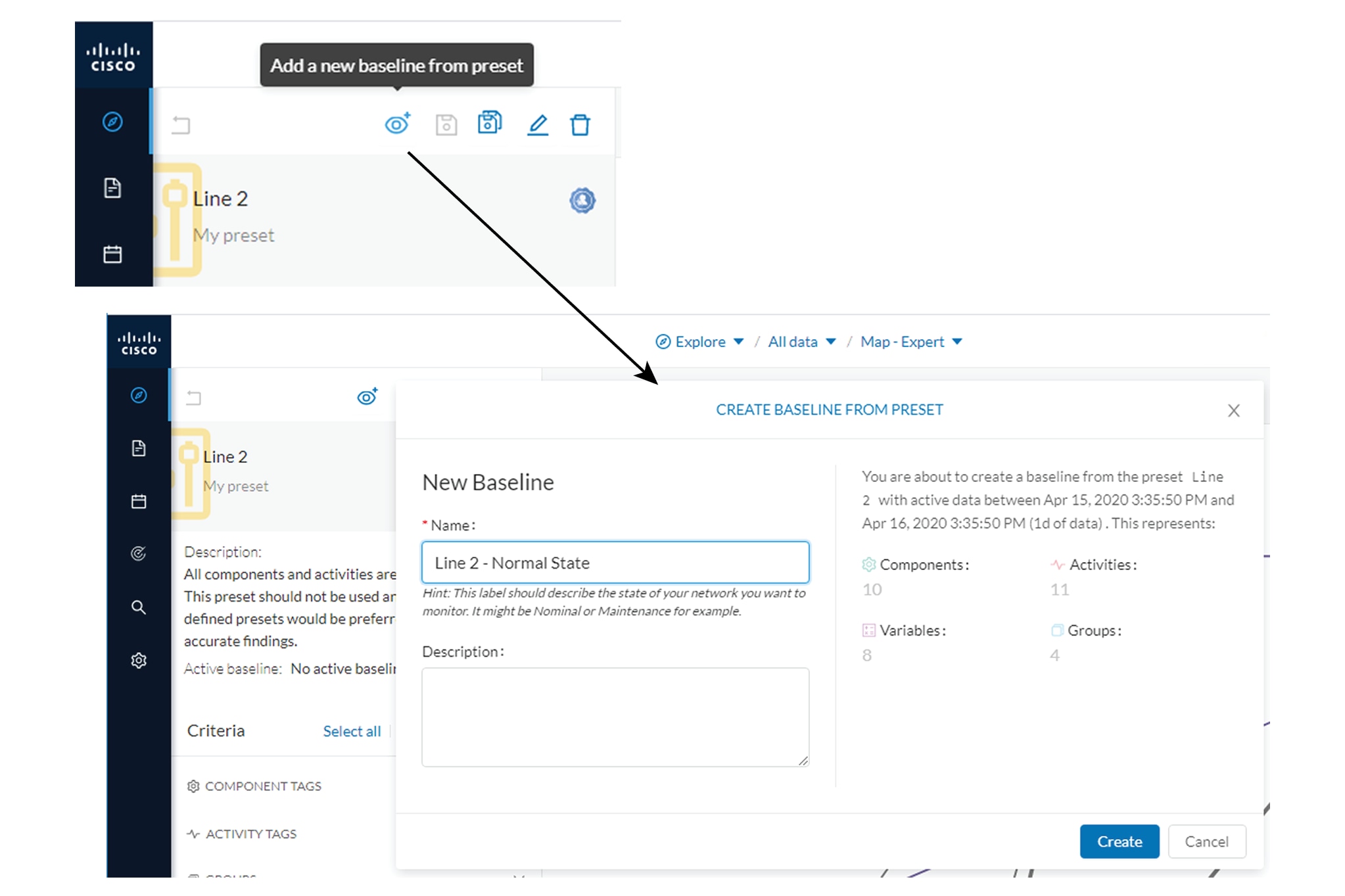Close the Create Baseline From Preset dialog
This screenshot has height=896, width=1345.
click(x=1233, y=411)
